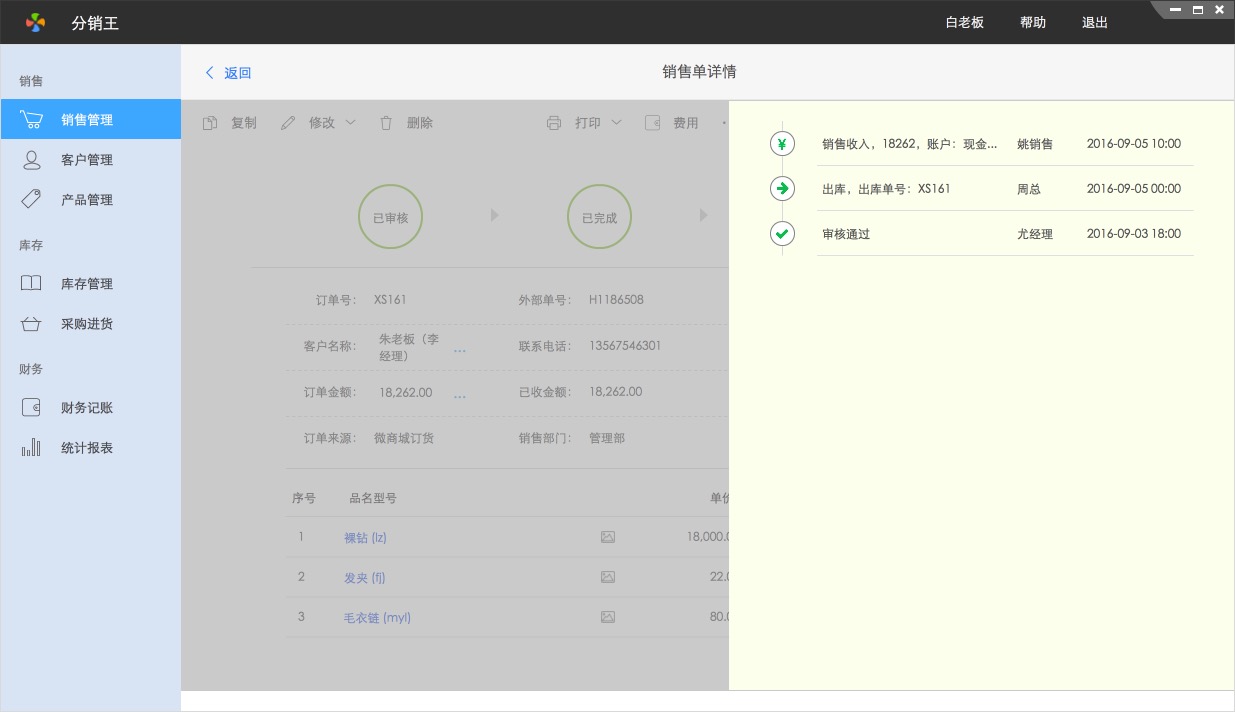Click the trash delete (删除) icon
1235x712 pixels.
(386, 123)
